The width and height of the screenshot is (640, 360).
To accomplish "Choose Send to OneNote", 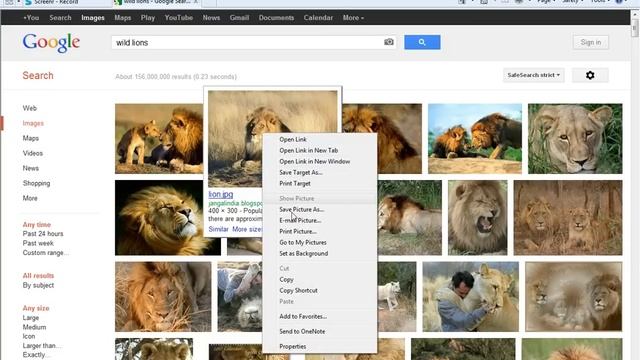I will tap(302, 331).
